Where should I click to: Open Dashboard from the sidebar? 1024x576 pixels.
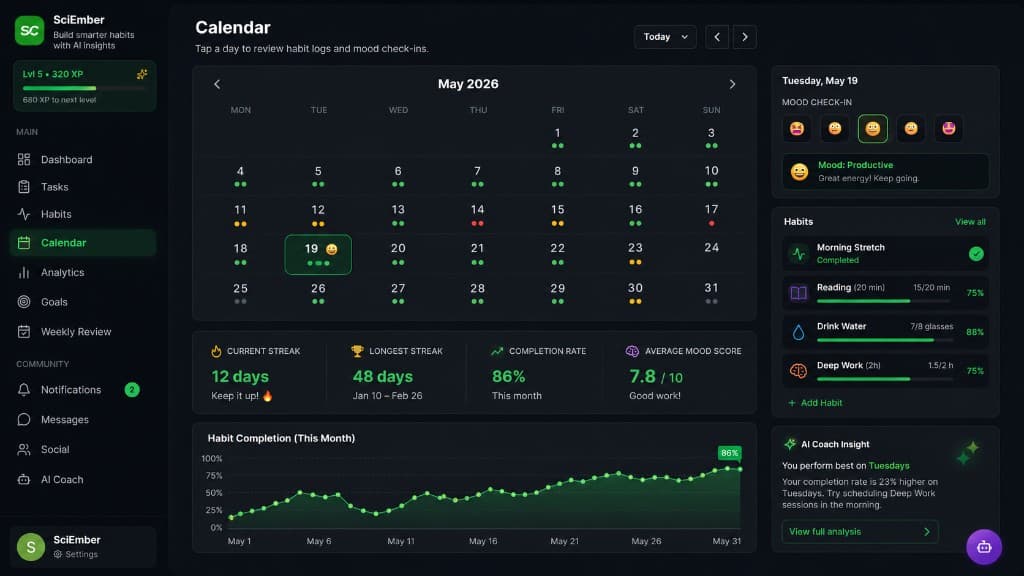tap(83, 159)
